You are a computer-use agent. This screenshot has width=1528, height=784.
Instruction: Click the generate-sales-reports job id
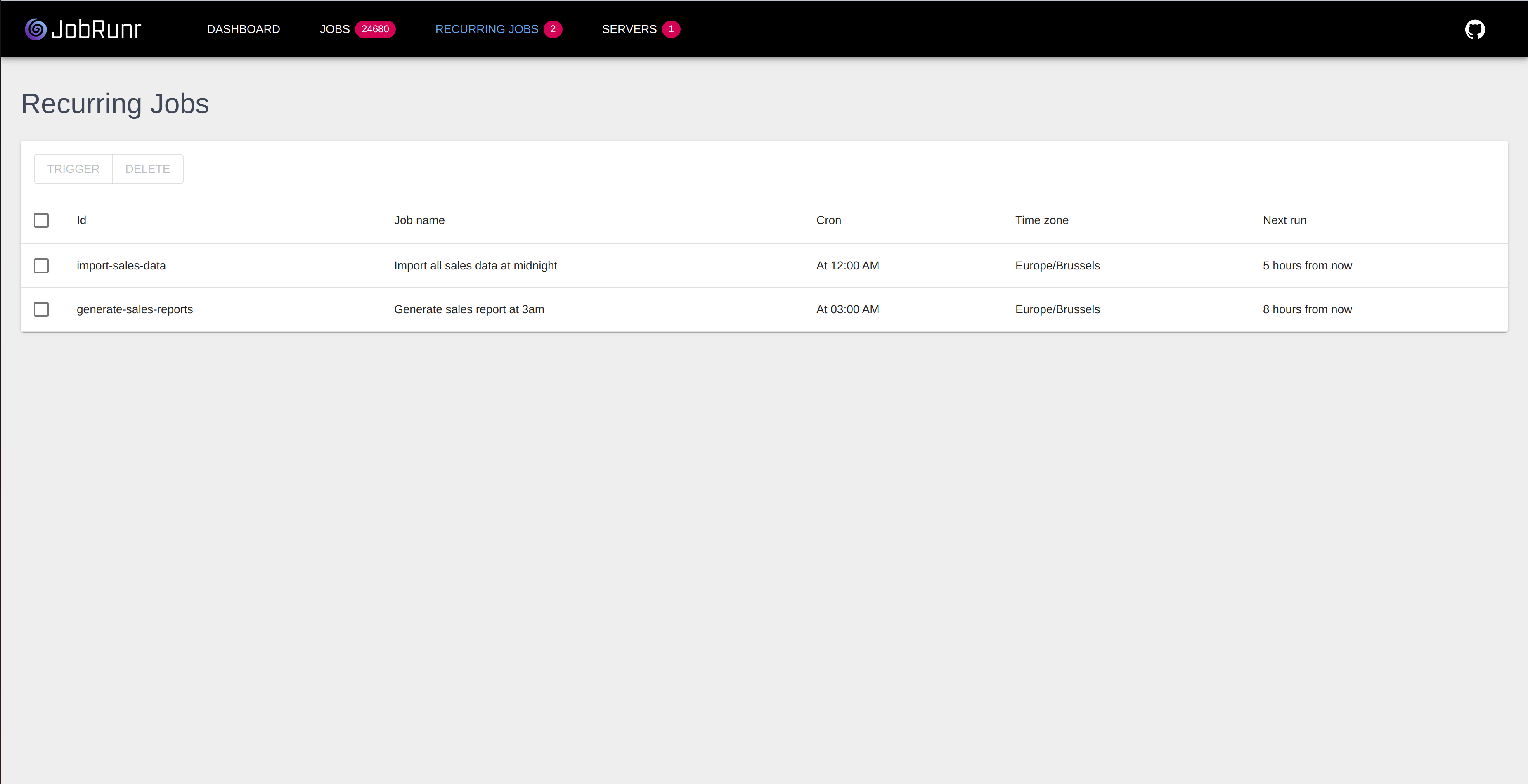[x=135, y=309]
